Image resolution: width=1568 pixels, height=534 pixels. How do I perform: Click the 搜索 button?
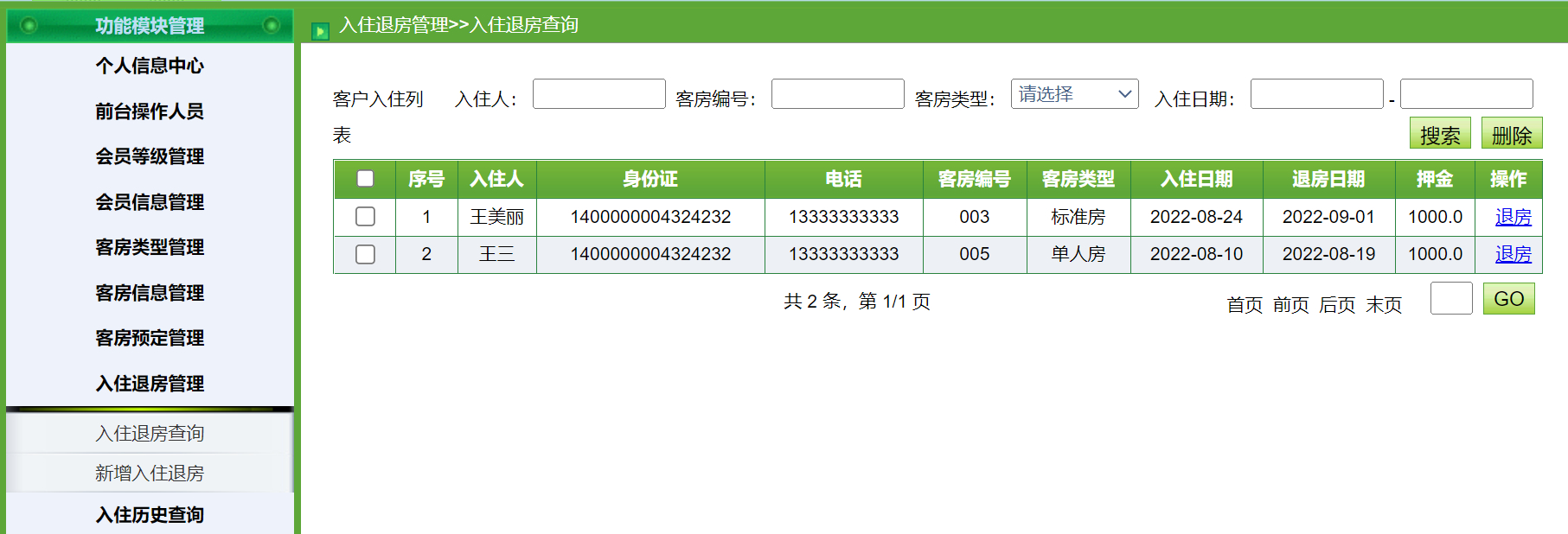(1440, 133)
